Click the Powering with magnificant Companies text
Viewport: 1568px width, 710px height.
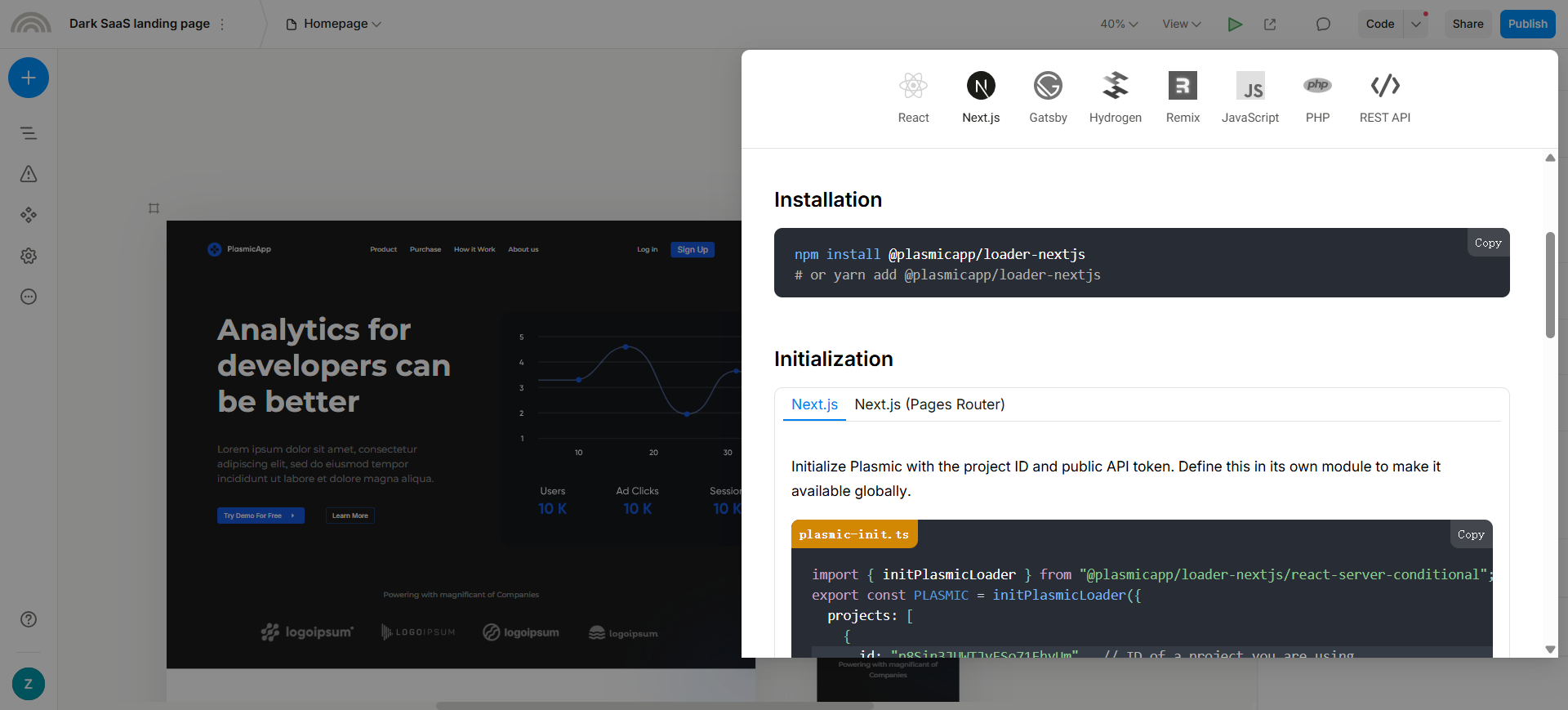(461, 595)
